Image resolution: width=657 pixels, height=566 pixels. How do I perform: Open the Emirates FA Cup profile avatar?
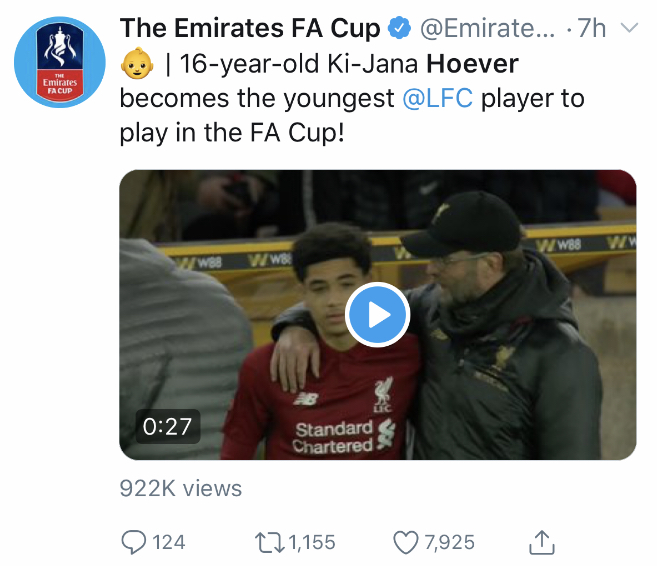point(59,62)
